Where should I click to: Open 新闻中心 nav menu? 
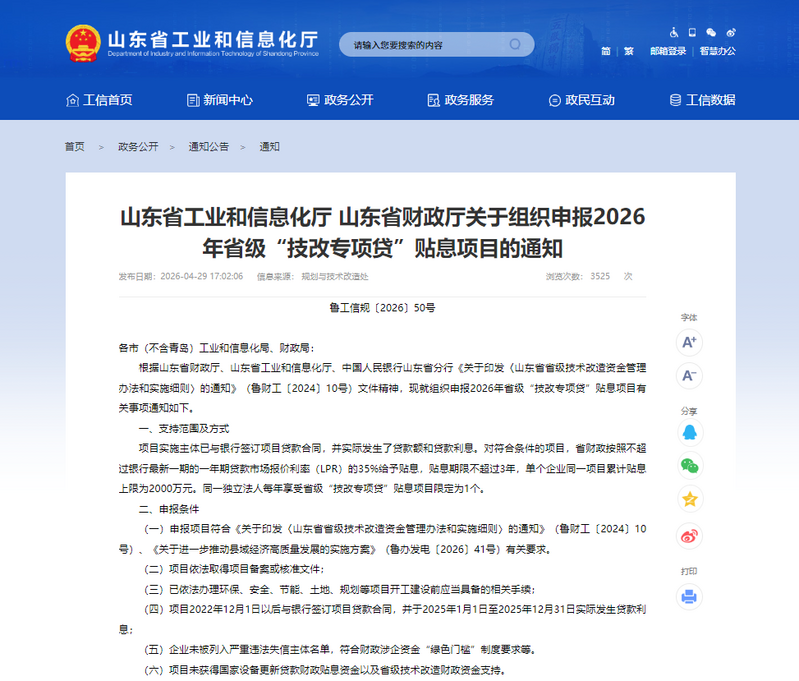[220, 100]
